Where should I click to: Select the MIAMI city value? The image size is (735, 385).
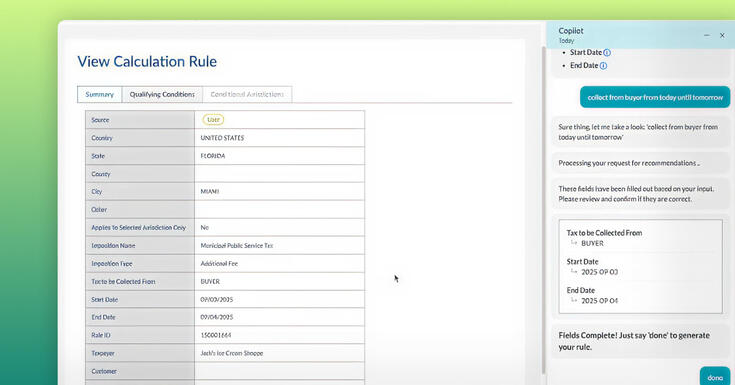click(x=210, y=191)
